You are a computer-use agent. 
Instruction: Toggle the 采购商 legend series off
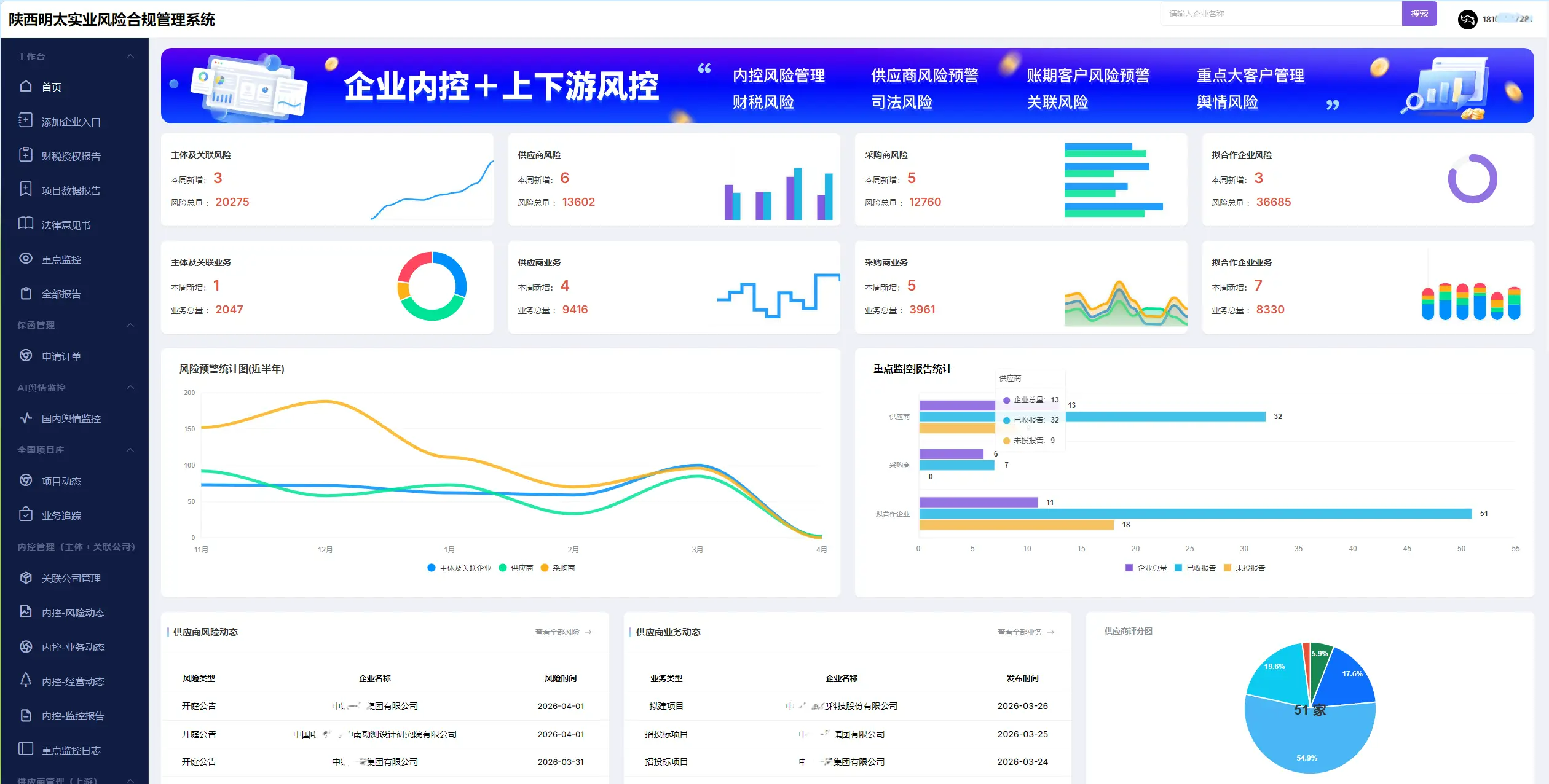pos(558,568)
